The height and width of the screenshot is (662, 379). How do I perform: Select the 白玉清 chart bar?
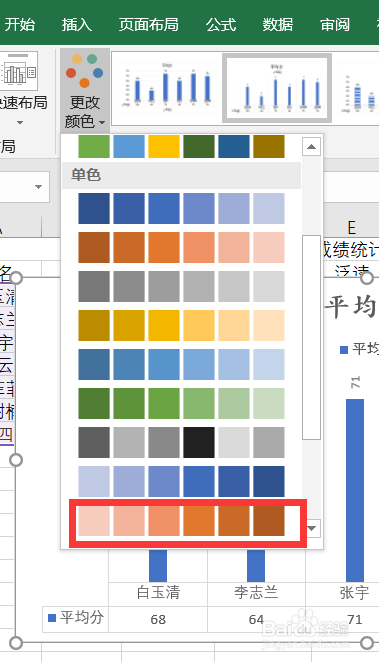(158, 566)
